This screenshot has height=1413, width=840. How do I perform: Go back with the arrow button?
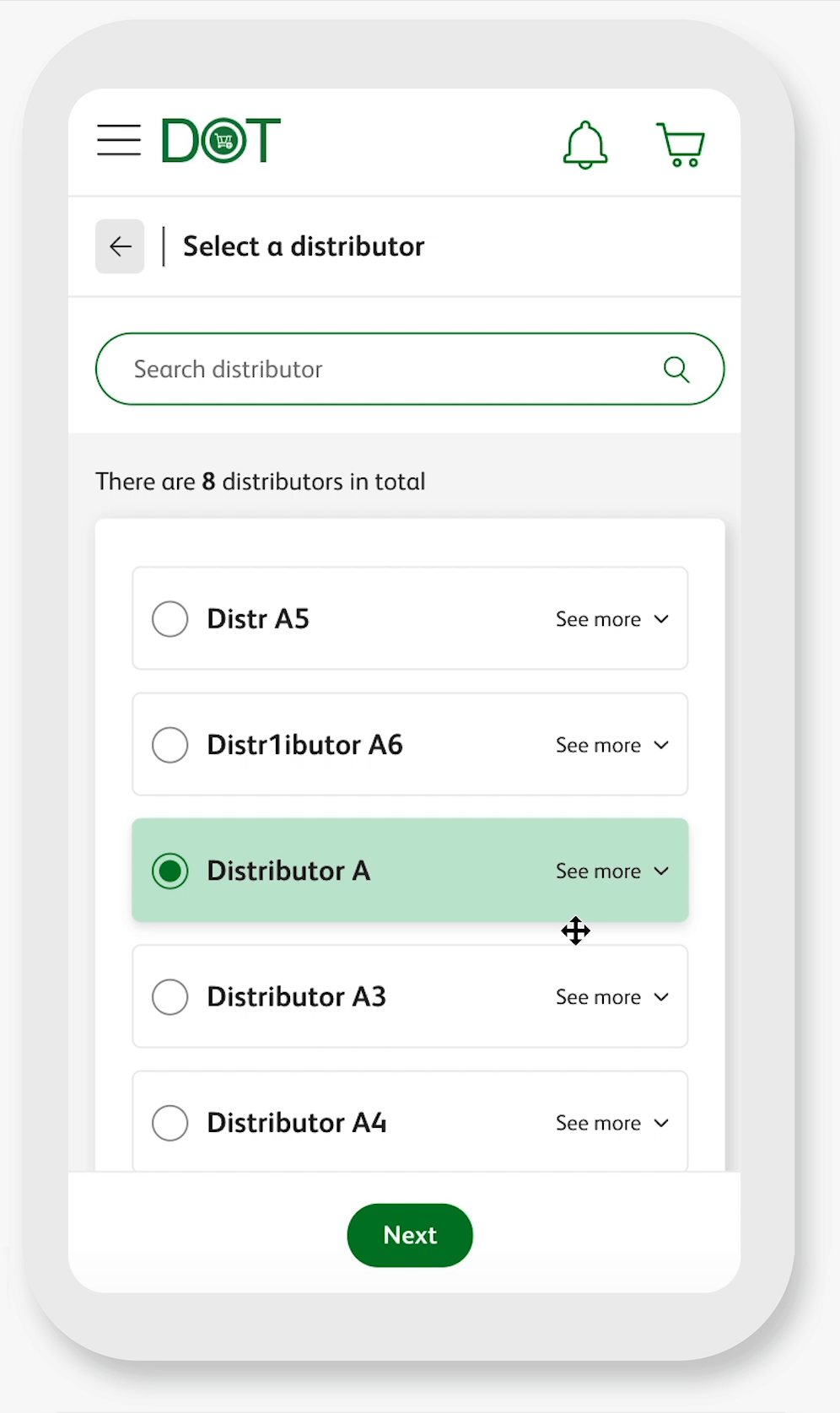120,246
